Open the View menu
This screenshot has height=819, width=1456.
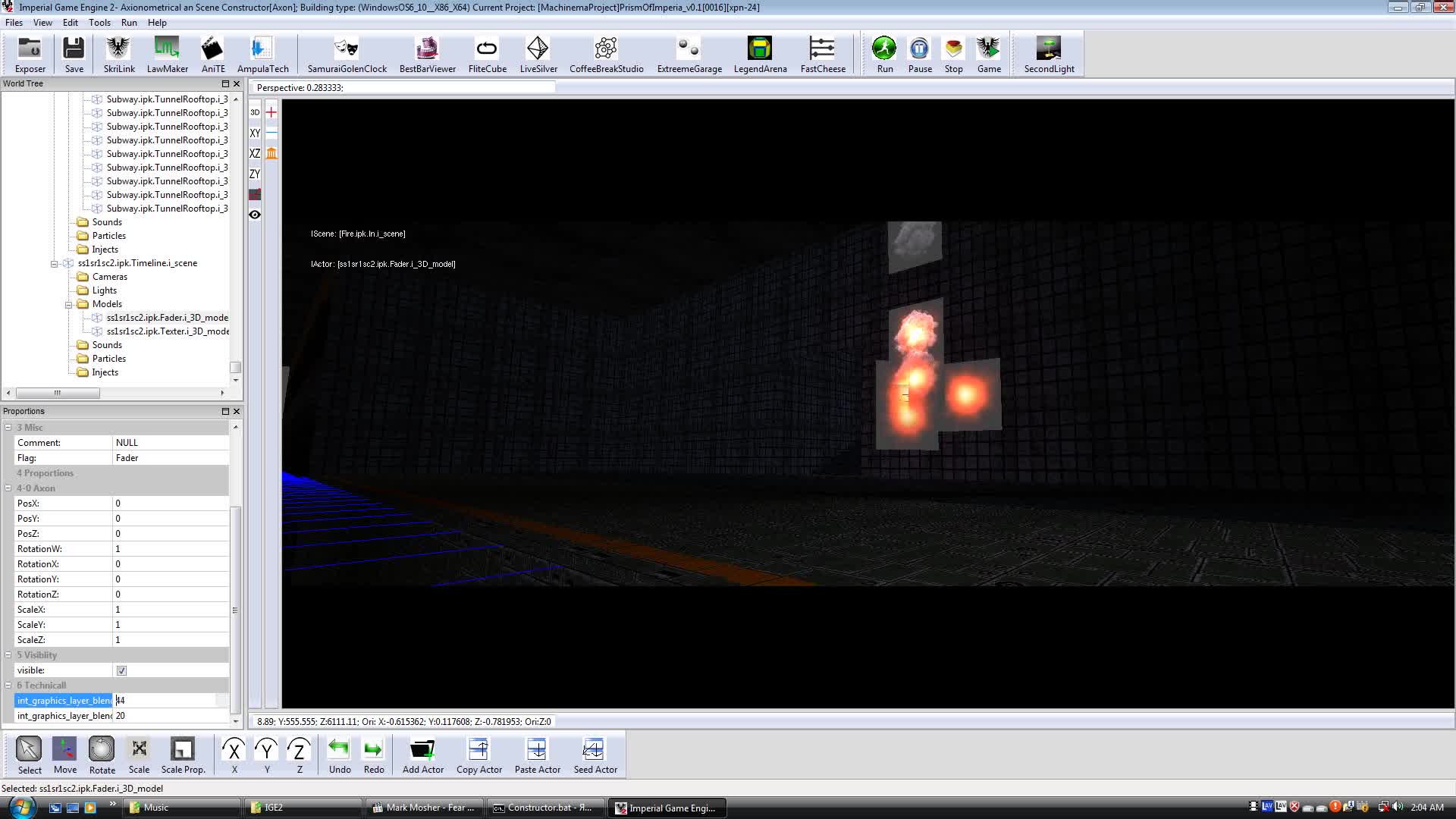click(42, 23)
